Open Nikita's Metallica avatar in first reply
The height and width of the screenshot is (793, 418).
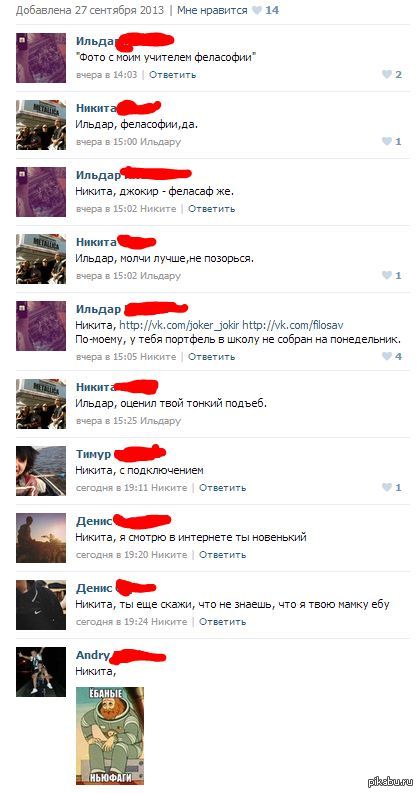(x=41, y=125)
